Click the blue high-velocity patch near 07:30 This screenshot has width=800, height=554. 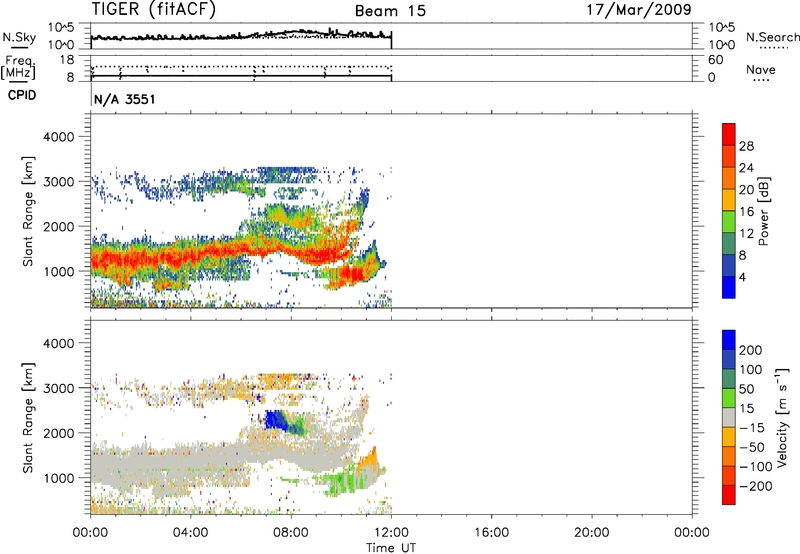coord(276,419)
